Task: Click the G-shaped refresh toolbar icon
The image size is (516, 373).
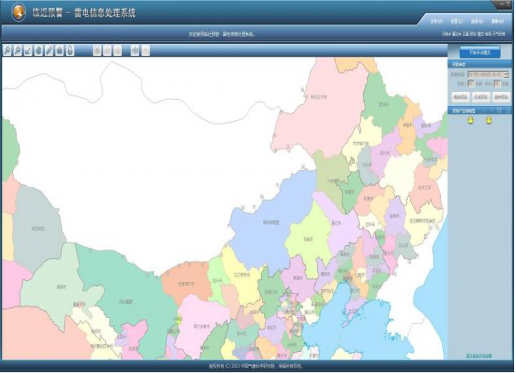Action: pos(70,50)
